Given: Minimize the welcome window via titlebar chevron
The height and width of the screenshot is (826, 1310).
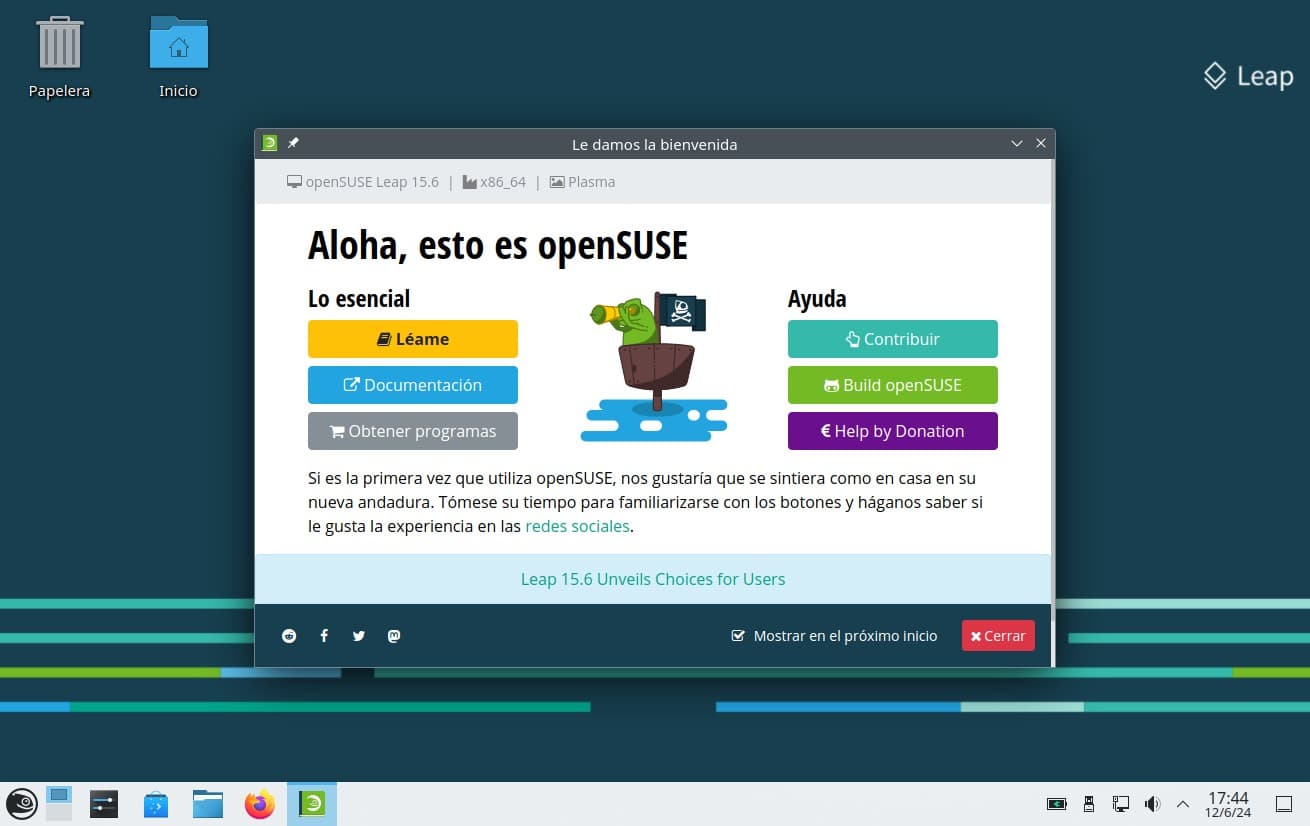Looking at the screenshot, I should [1017, 143].
